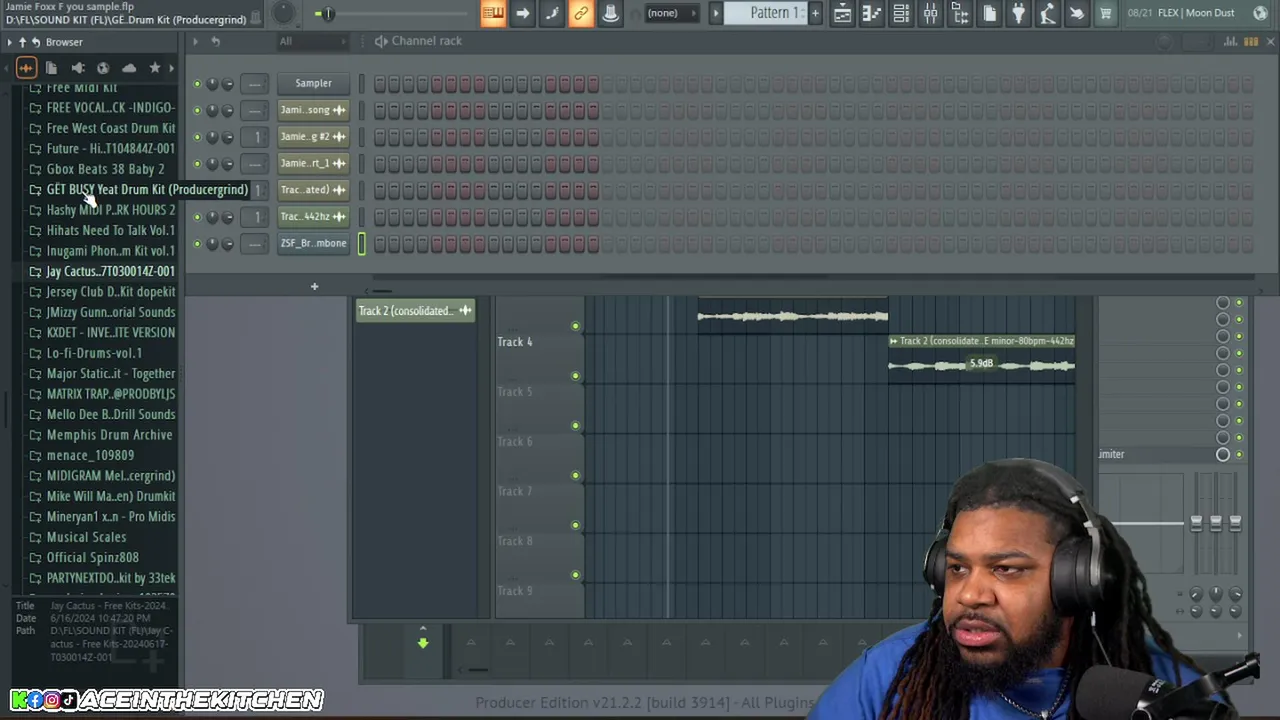Open the Playlist view from toolbar
Image resolution: width=1280 pixels, height=720 pixels.
click(842, 13)
